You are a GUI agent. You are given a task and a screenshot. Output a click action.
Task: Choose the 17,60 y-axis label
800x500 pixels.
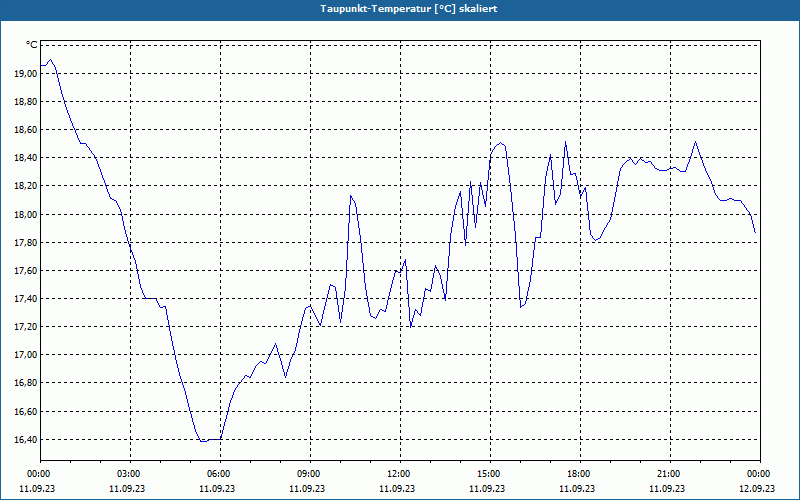click(27, 270)
